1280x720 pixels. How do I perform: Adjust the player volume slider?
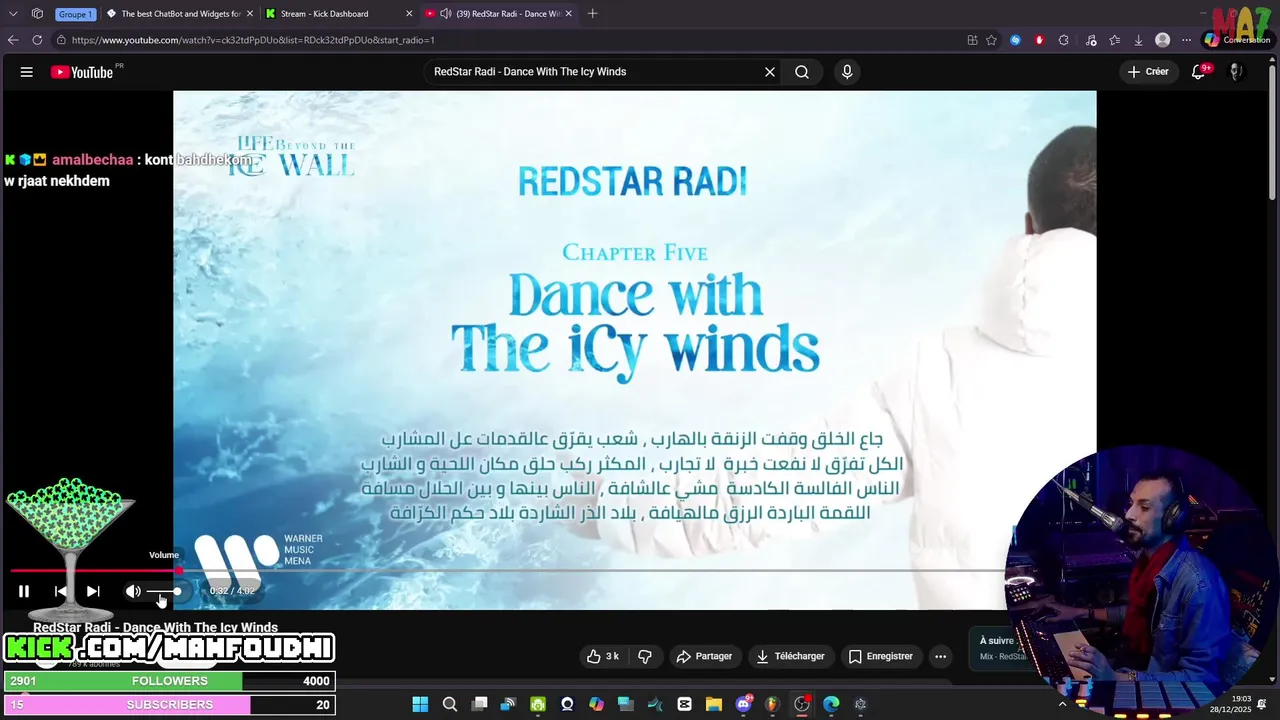(164, 591)
